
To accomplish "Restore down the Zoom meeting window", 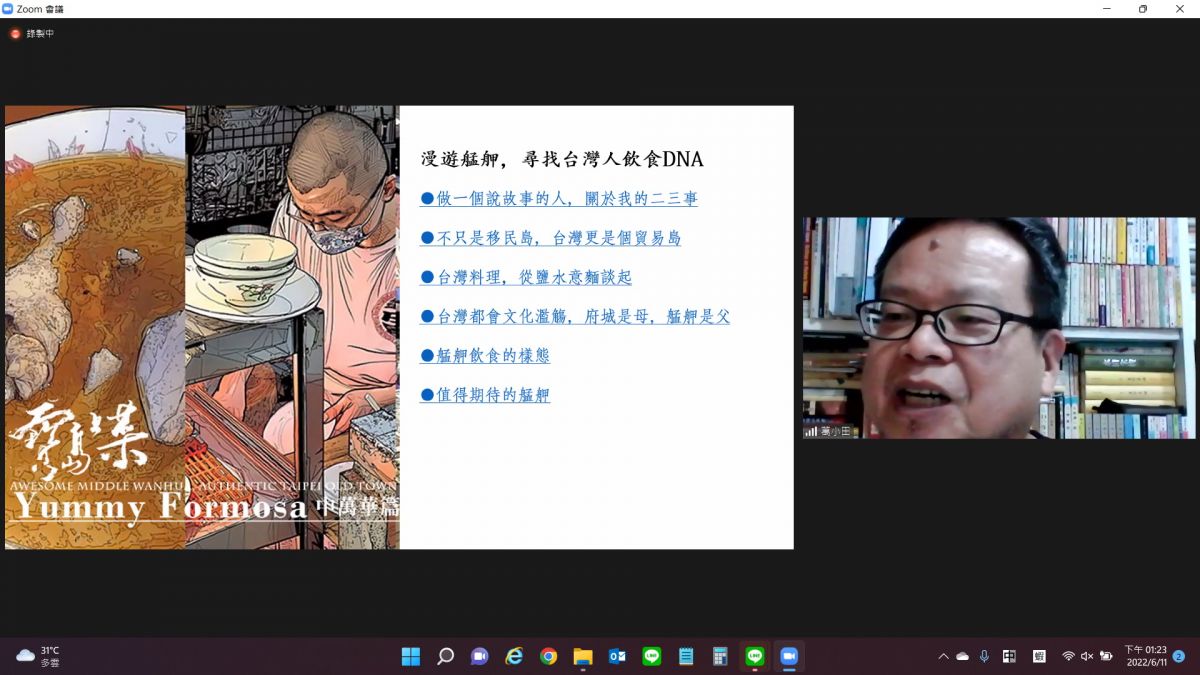I will click(1142, 9).
